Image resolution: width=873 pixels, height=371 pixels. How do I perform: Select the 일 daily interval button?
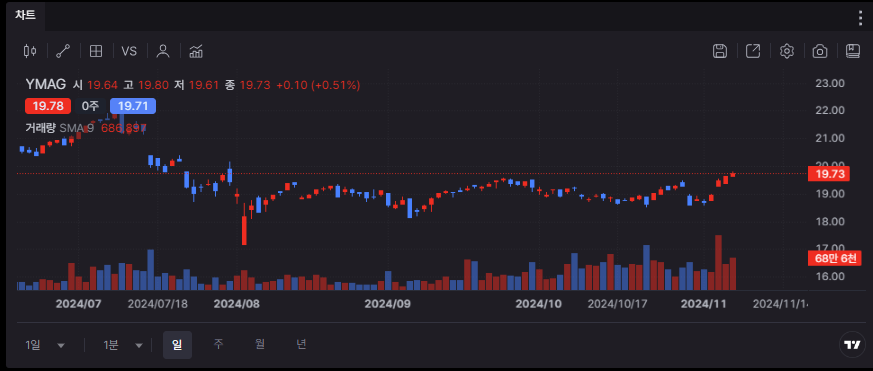[177, 345]
